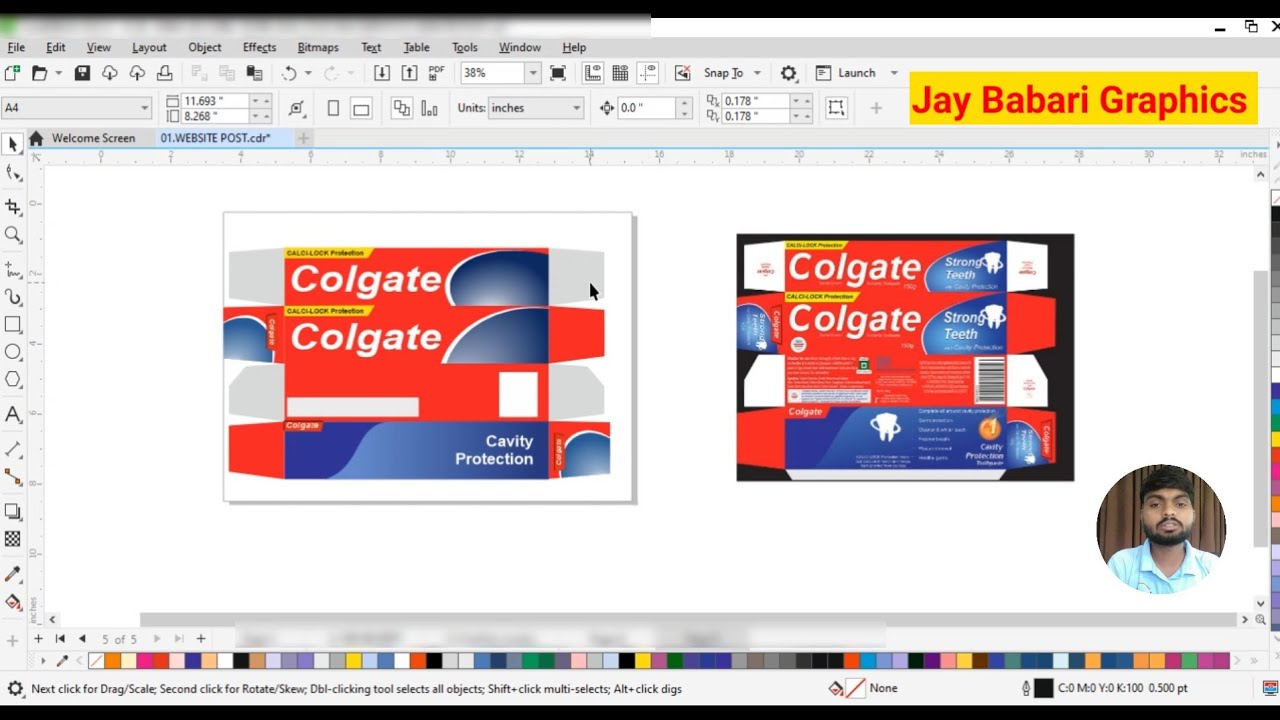The image size is (1280, 720).
Task: Select the Parallel Dimension tool
Action: coord(13,449)
